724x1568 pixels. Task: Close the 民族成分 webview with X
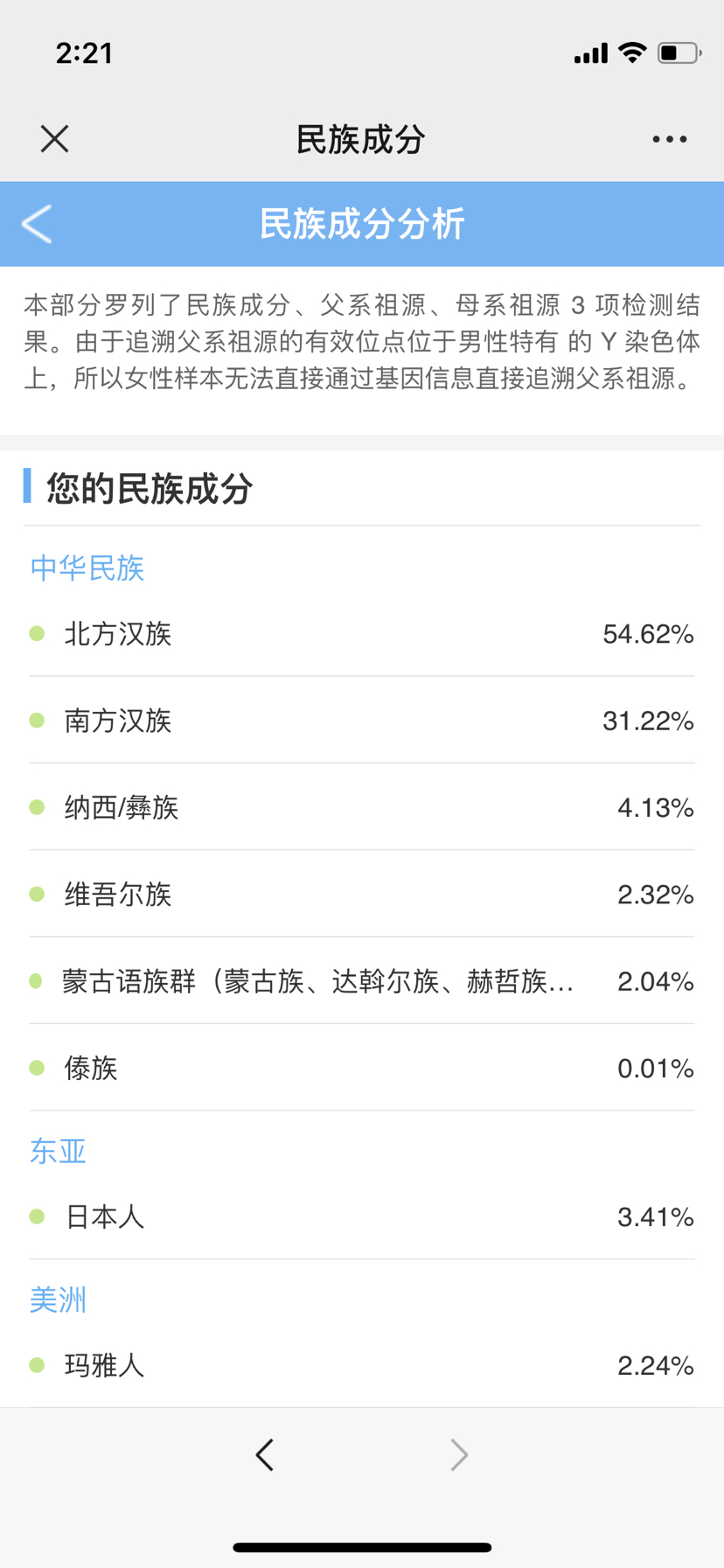coord(54,139)
